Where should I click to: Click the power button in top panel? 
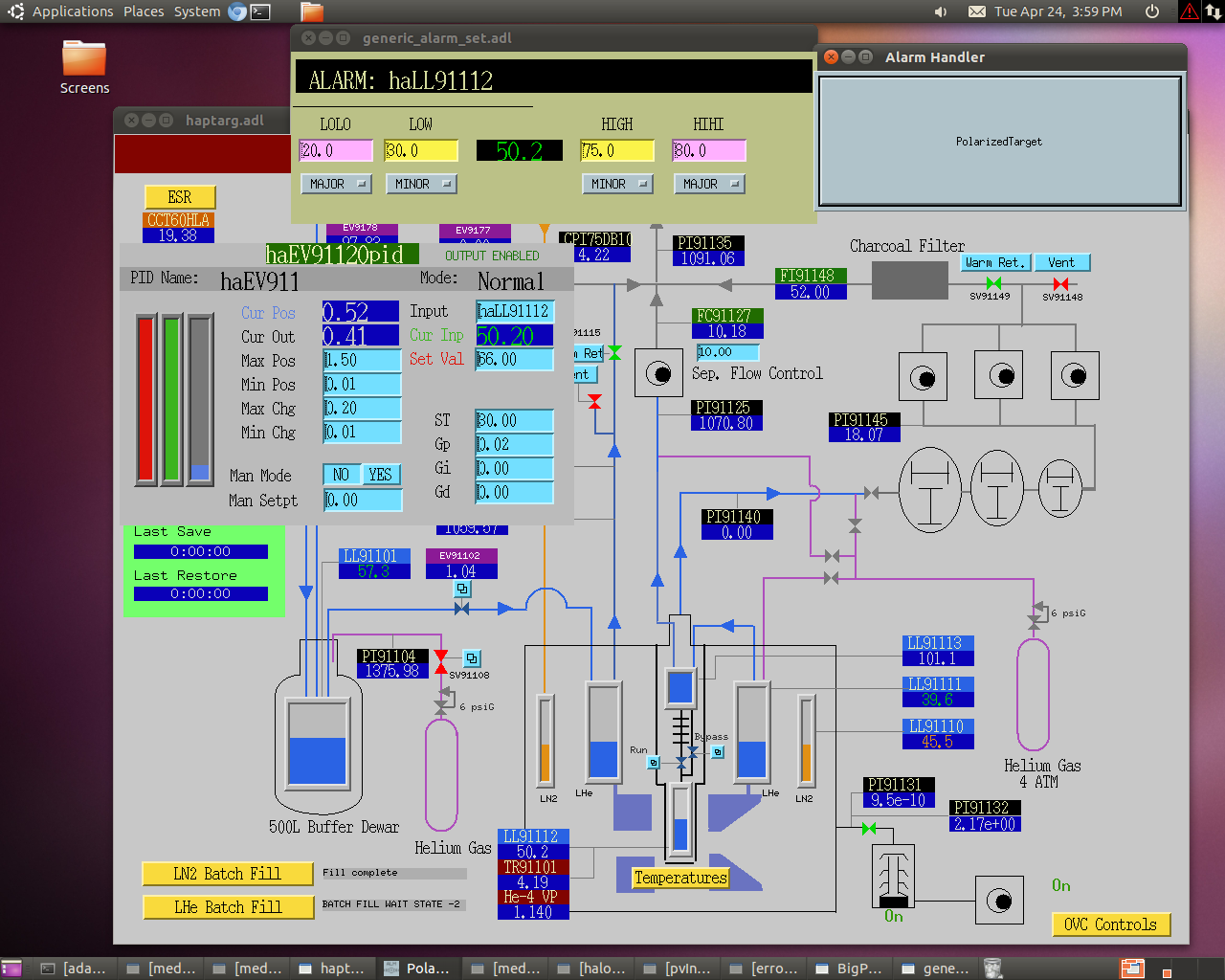pyautogui.click(x=1152, y=11)
